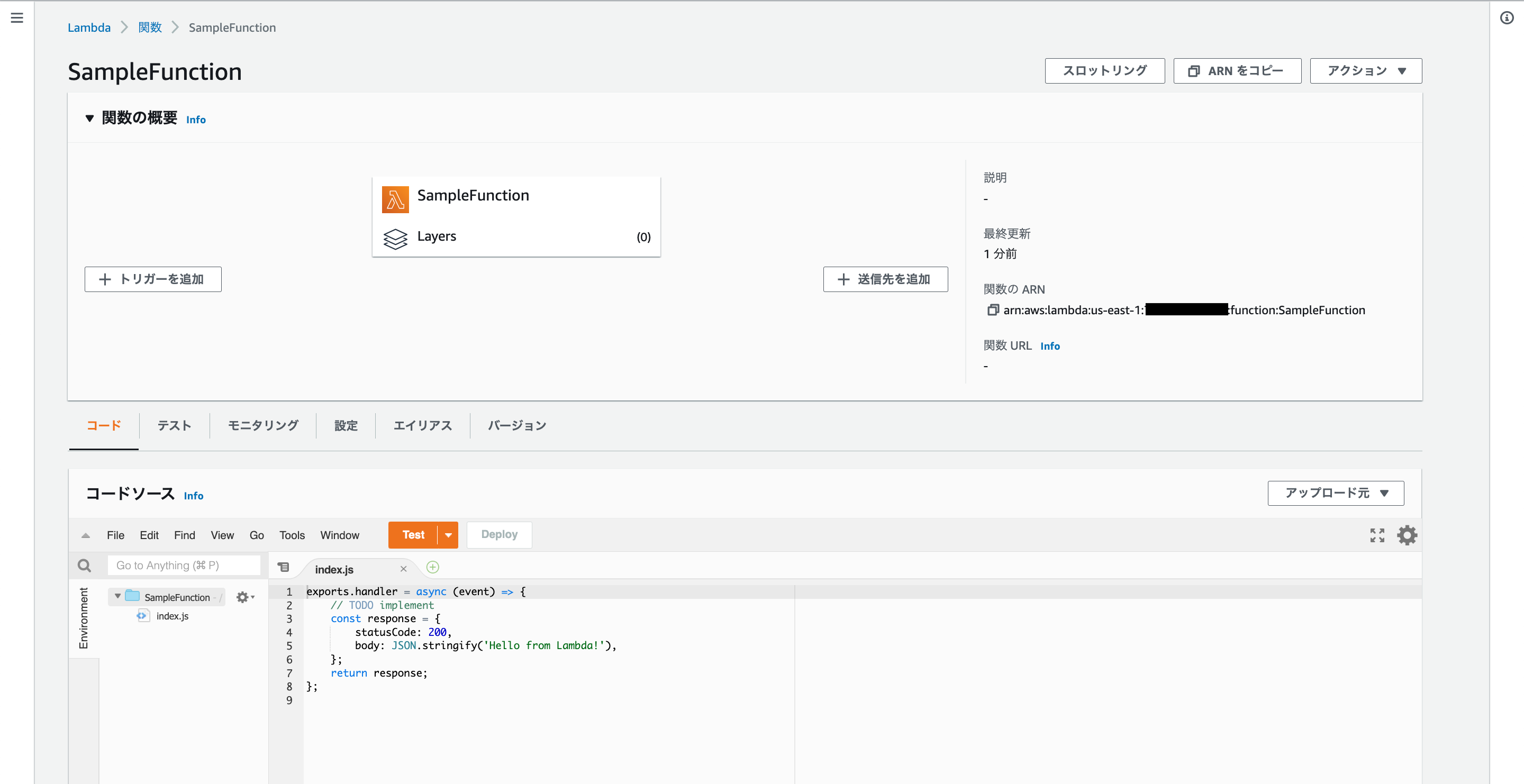Click line number 5 in the gutter
Viewport: 1524px width, 784px height.
coord(289,645)
